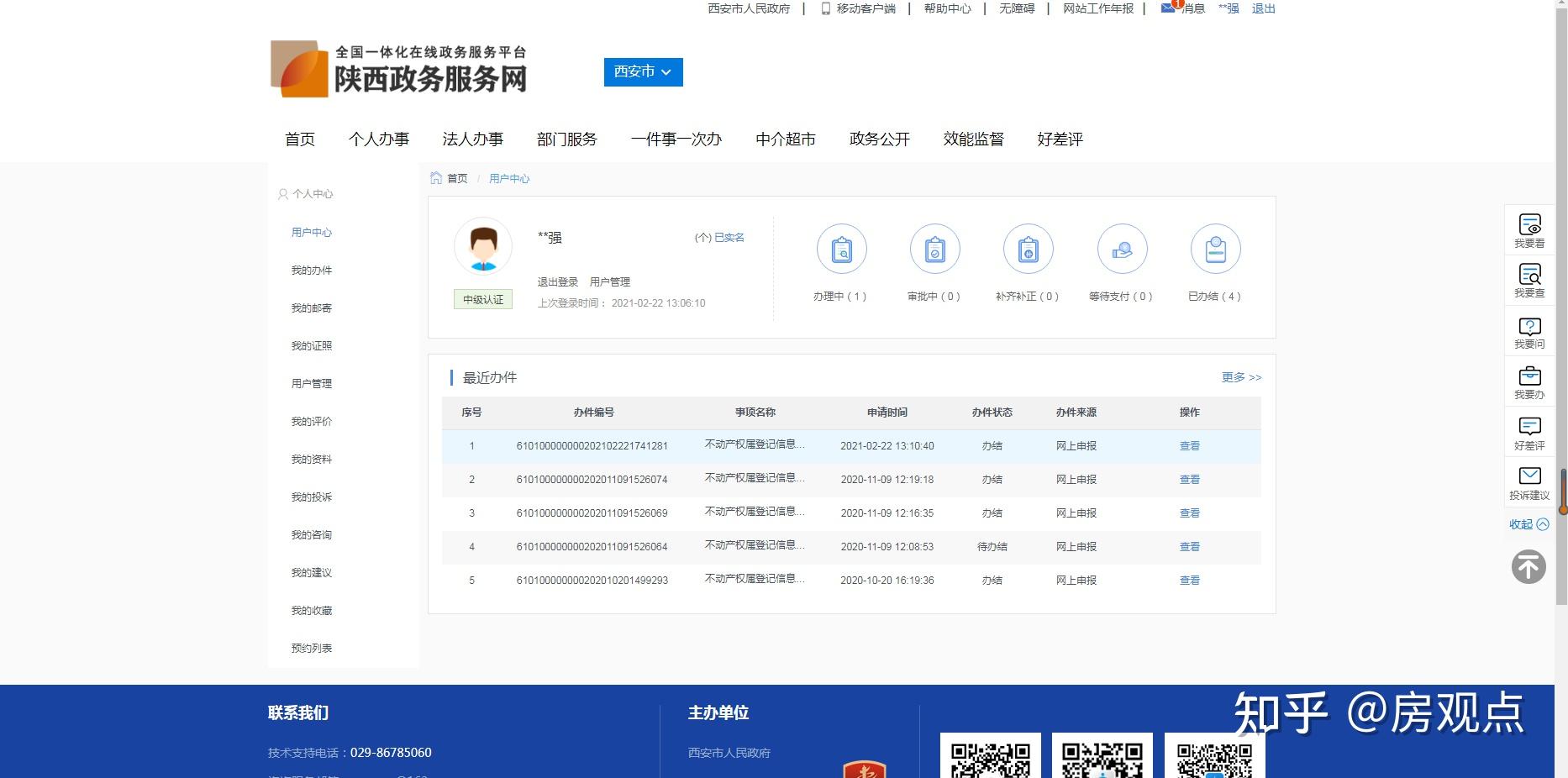Open the 法人办事 menu

(x=473, y=139)
